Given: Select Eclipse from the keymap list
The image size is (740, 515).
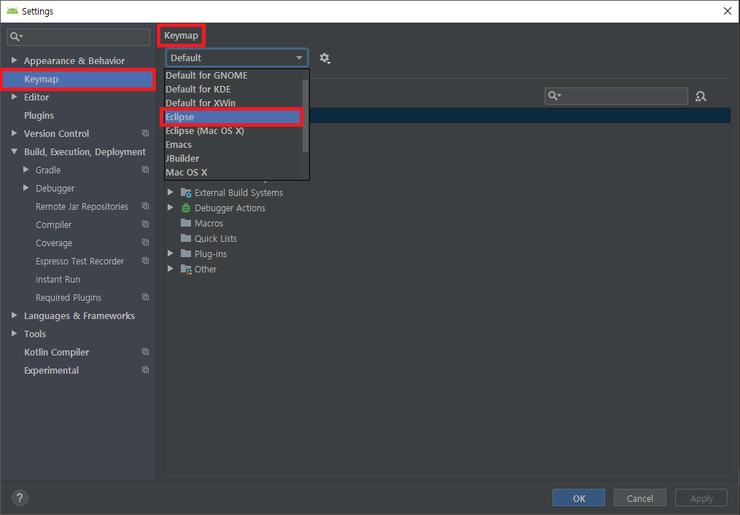Looking at the screenshot, I should [232, 117].
